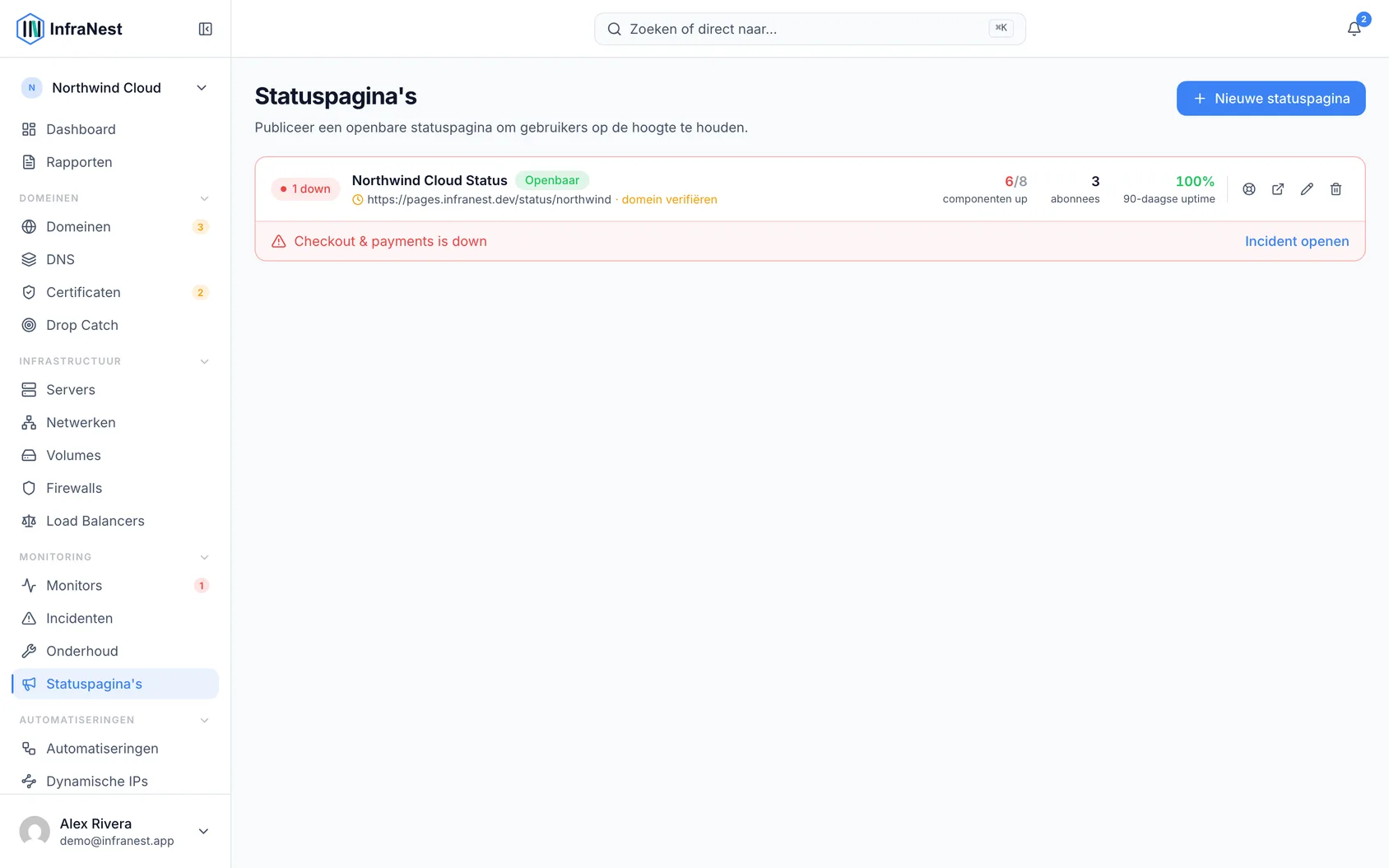Click the 1 down status badge
Screen dimensions: 1389x868
pos(305,189)
